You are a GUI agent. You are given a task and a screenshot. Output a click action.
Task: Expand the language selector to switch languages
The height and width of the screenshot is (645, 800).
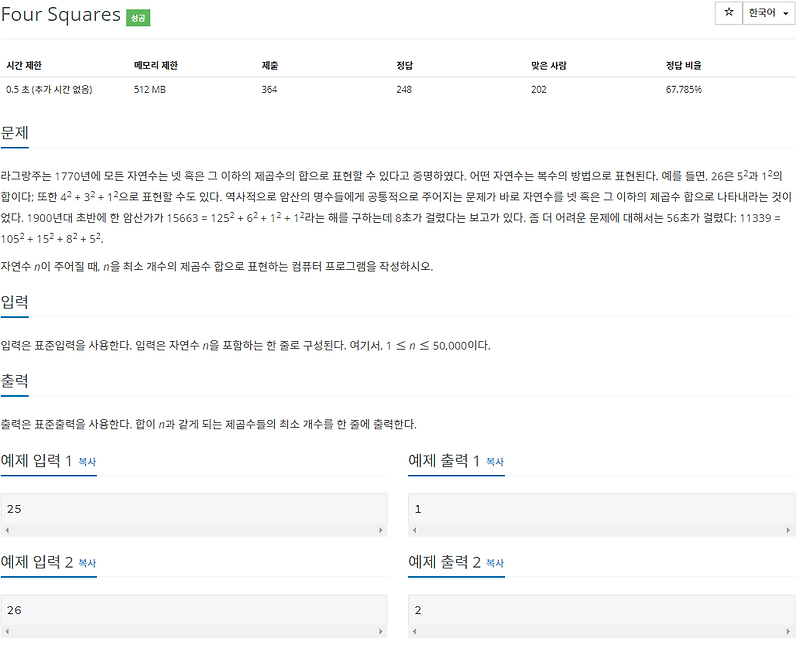pos(765,13)
